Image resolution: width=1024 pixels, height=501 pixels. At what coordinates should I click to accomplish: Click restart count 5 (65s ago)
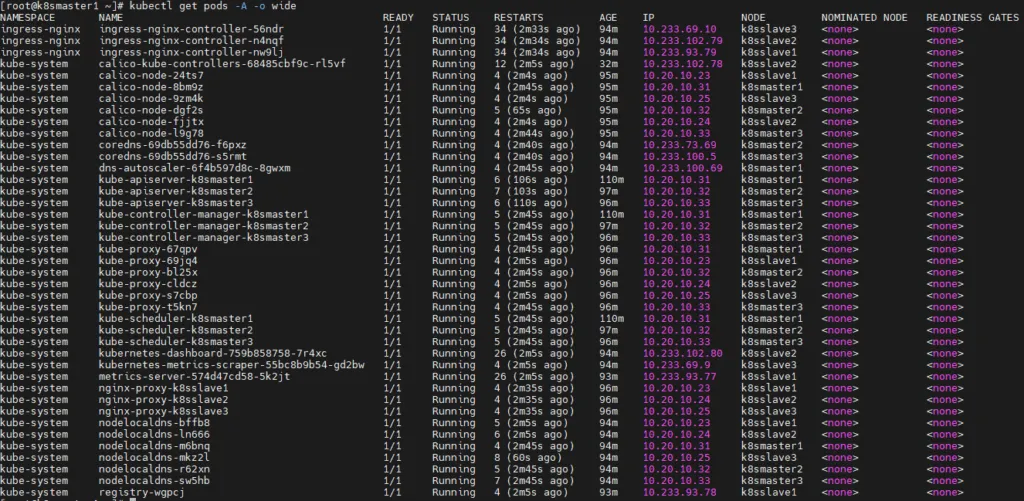[x=528, y=110]
